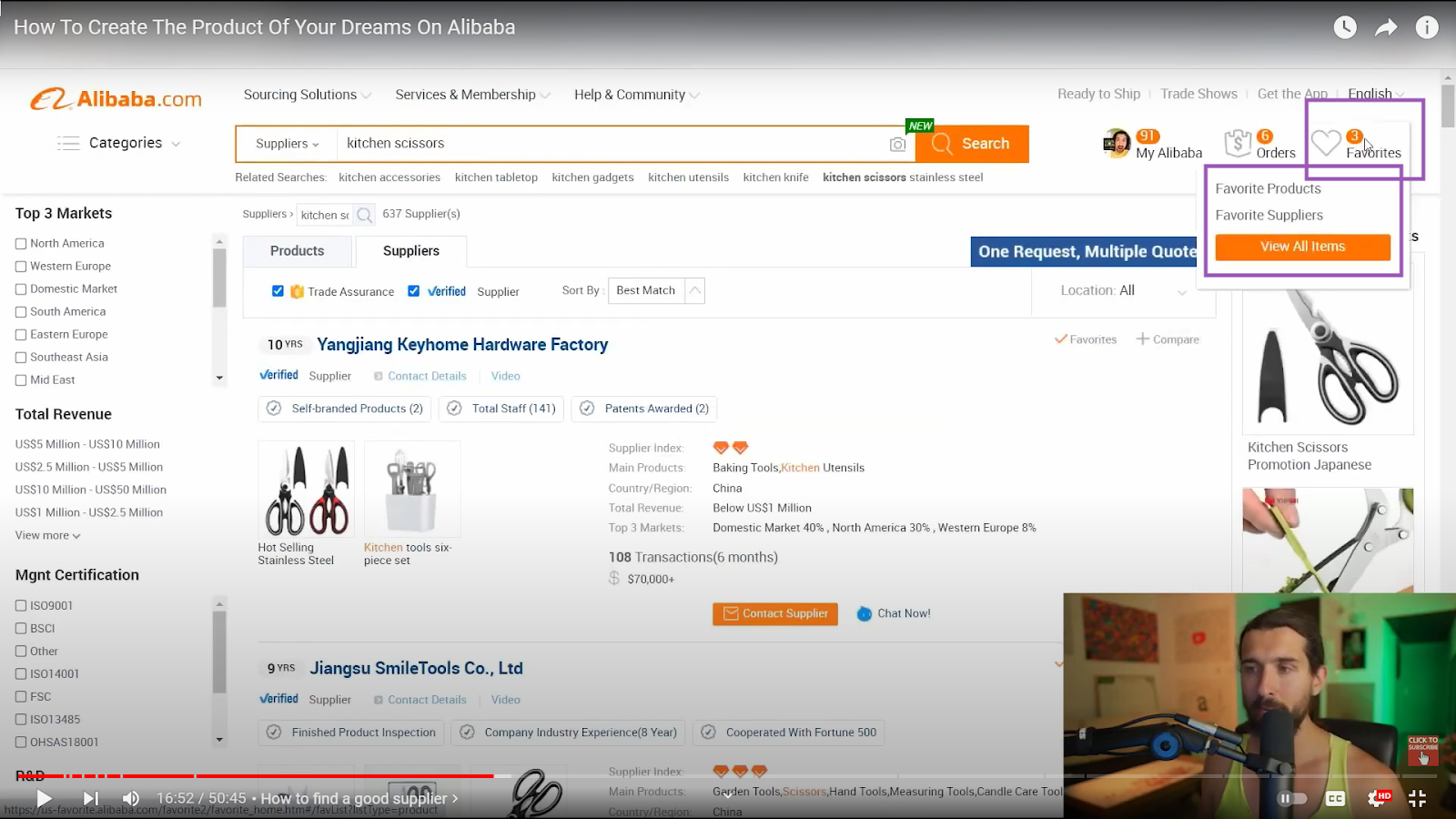
Task: Check Western Europe market
Action: (x=21, y=267)
